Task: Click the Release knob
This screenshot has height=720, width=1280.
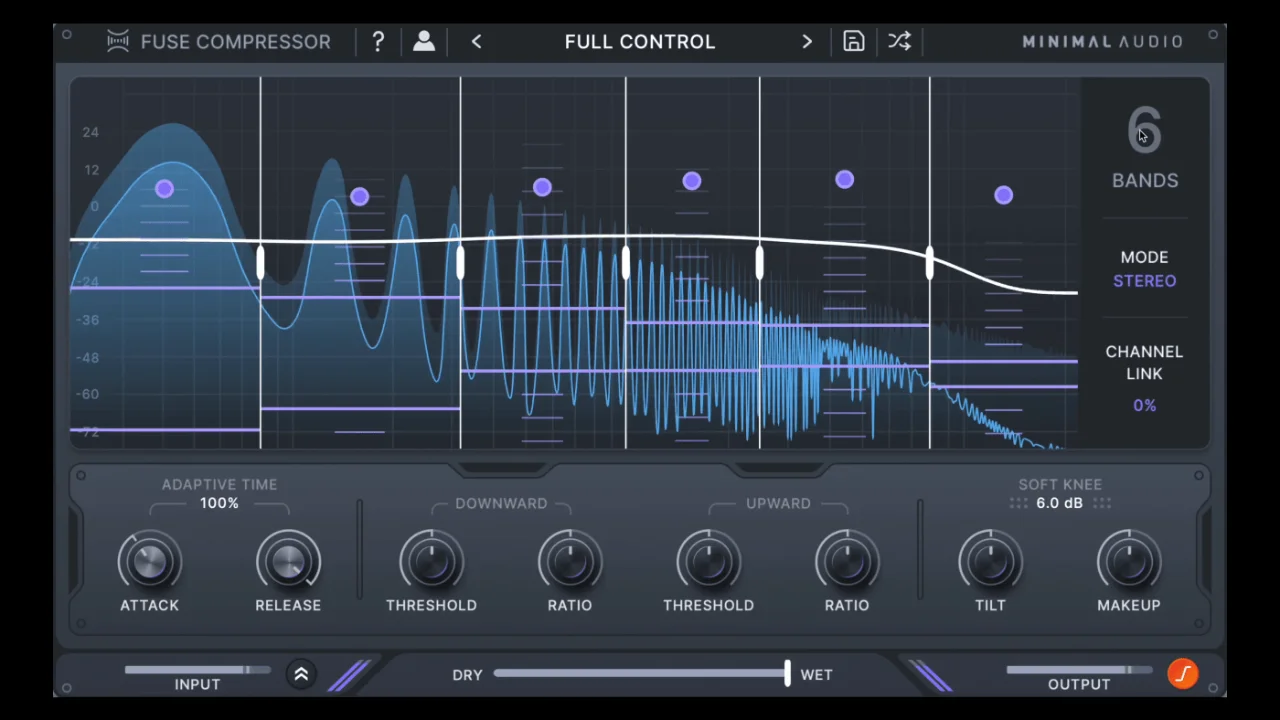Action: pyautogui.click(x=288, y=561)
